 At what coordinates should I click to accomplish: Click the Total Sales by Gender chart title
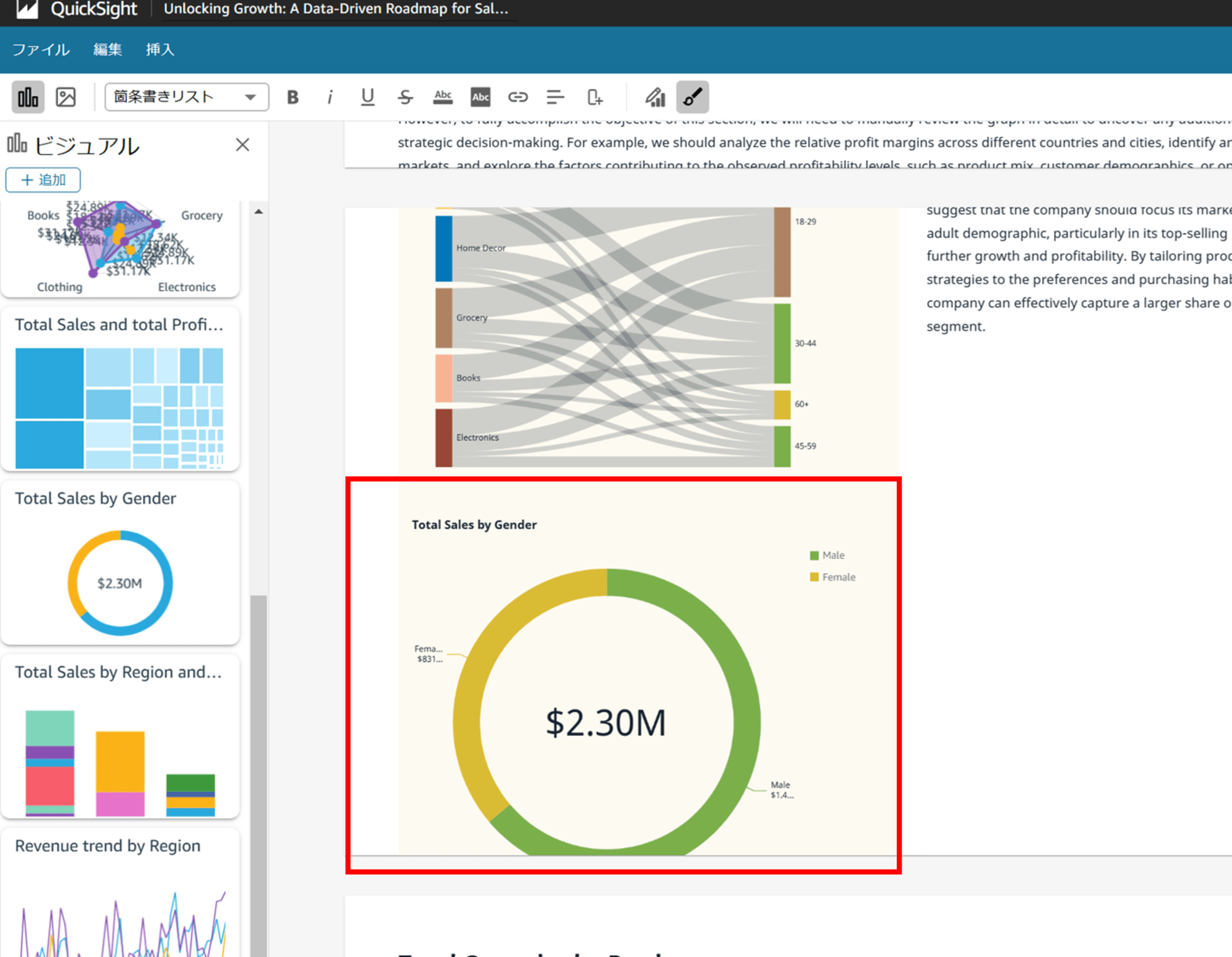click(474, 525)
